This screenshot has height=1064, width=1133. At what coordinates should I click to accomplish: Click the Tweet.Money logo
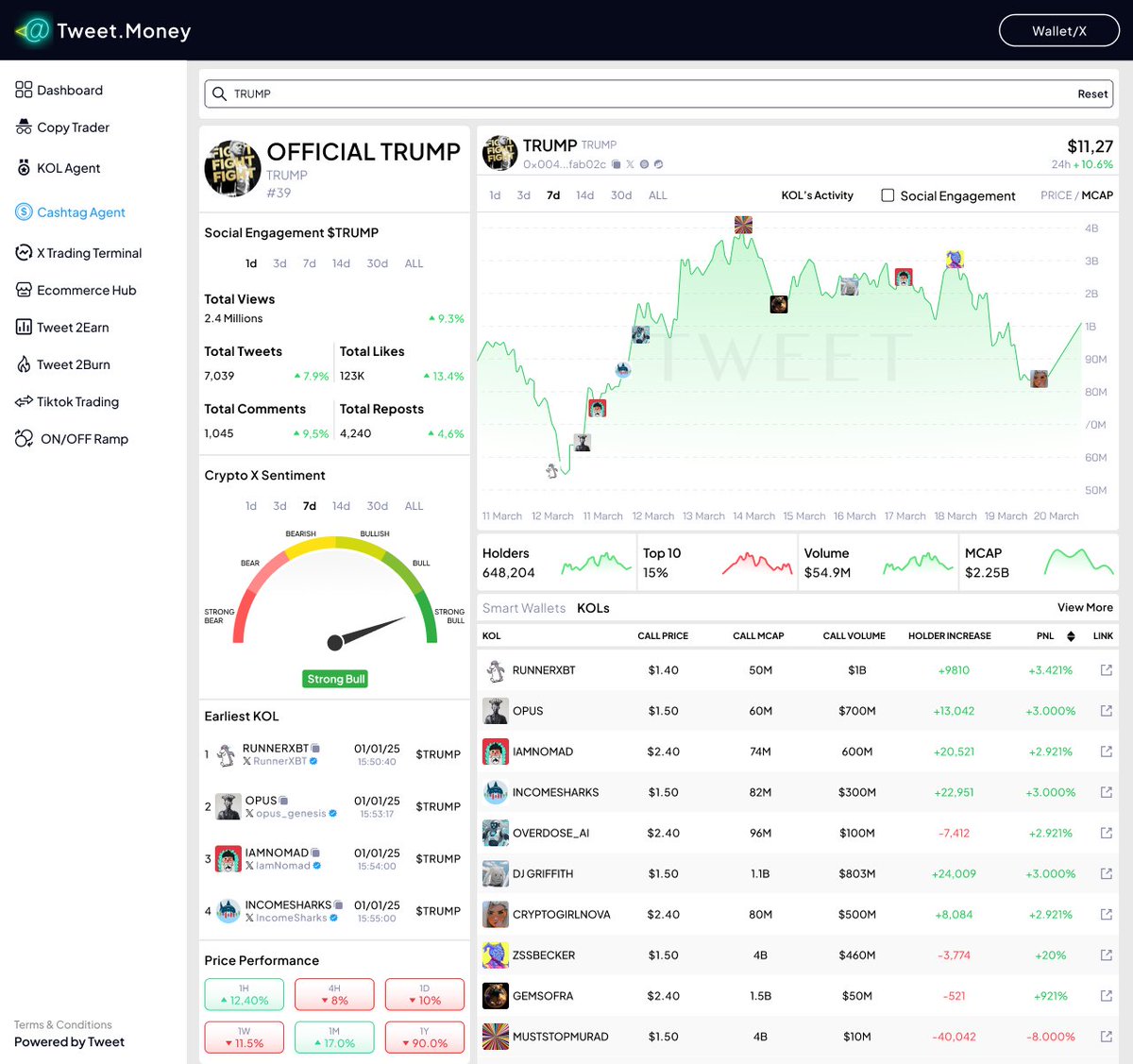pos(103,30)
